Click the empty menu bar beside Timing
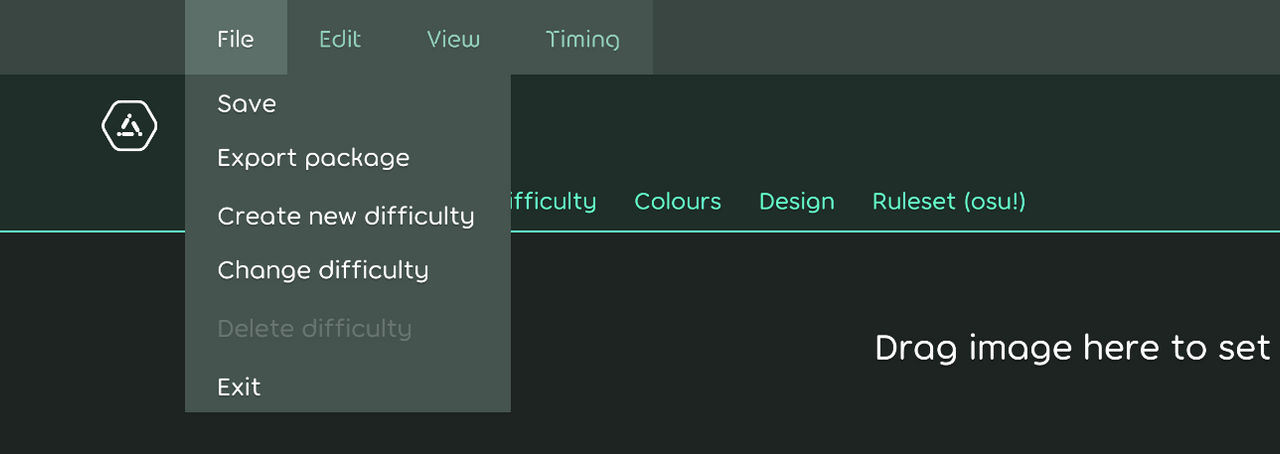The image size is (1280, 454). tap(966, 37)
